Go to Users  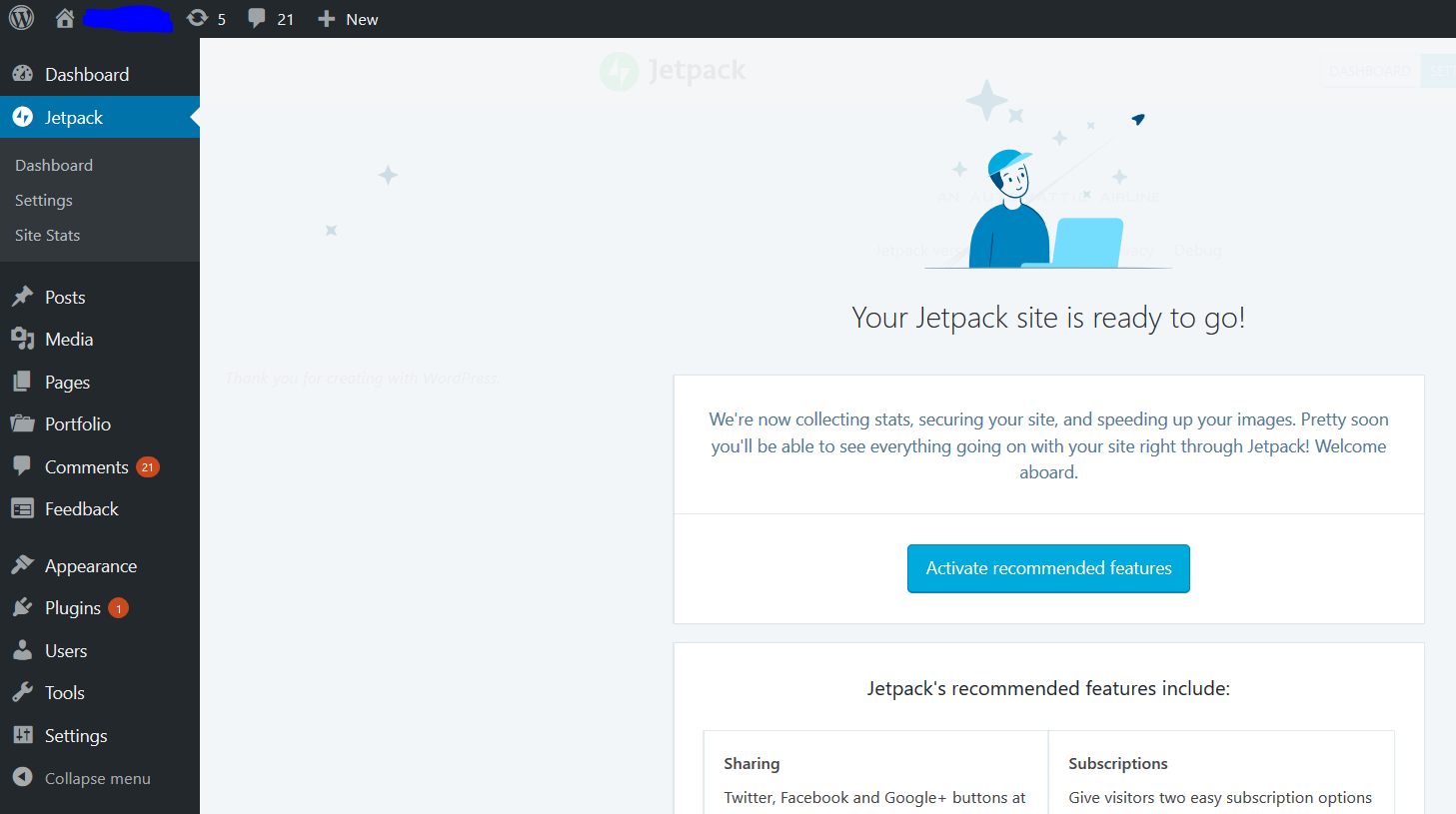coord(66,650)
